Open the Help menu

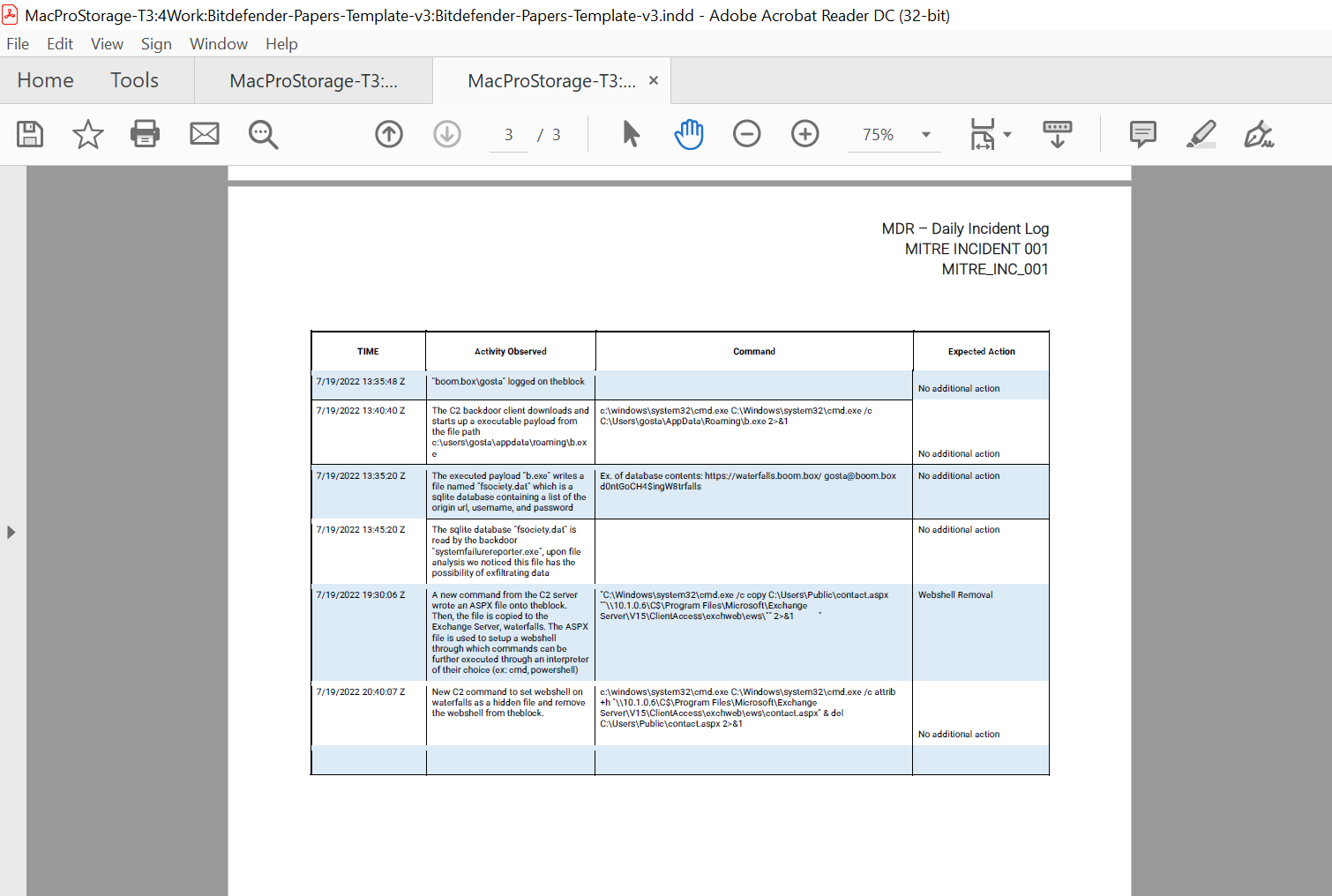tap(281, 44)
